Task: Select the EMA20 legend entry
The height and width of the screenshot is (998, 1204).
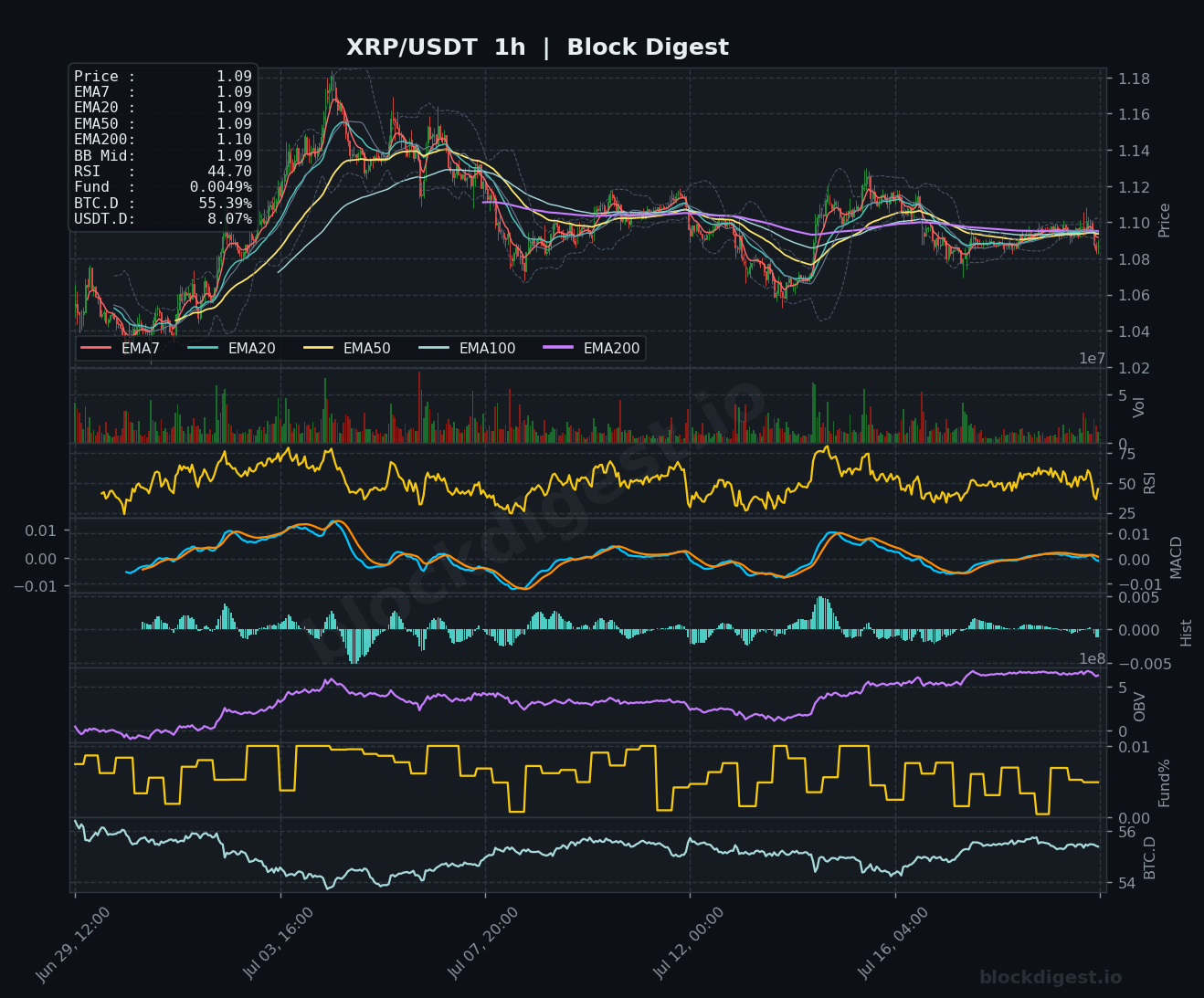Action: point(231,349)
